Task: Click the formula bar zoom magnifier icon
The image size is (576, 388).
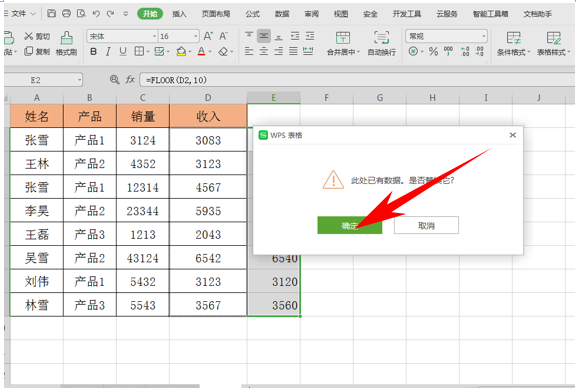Action: pos(115,79)
